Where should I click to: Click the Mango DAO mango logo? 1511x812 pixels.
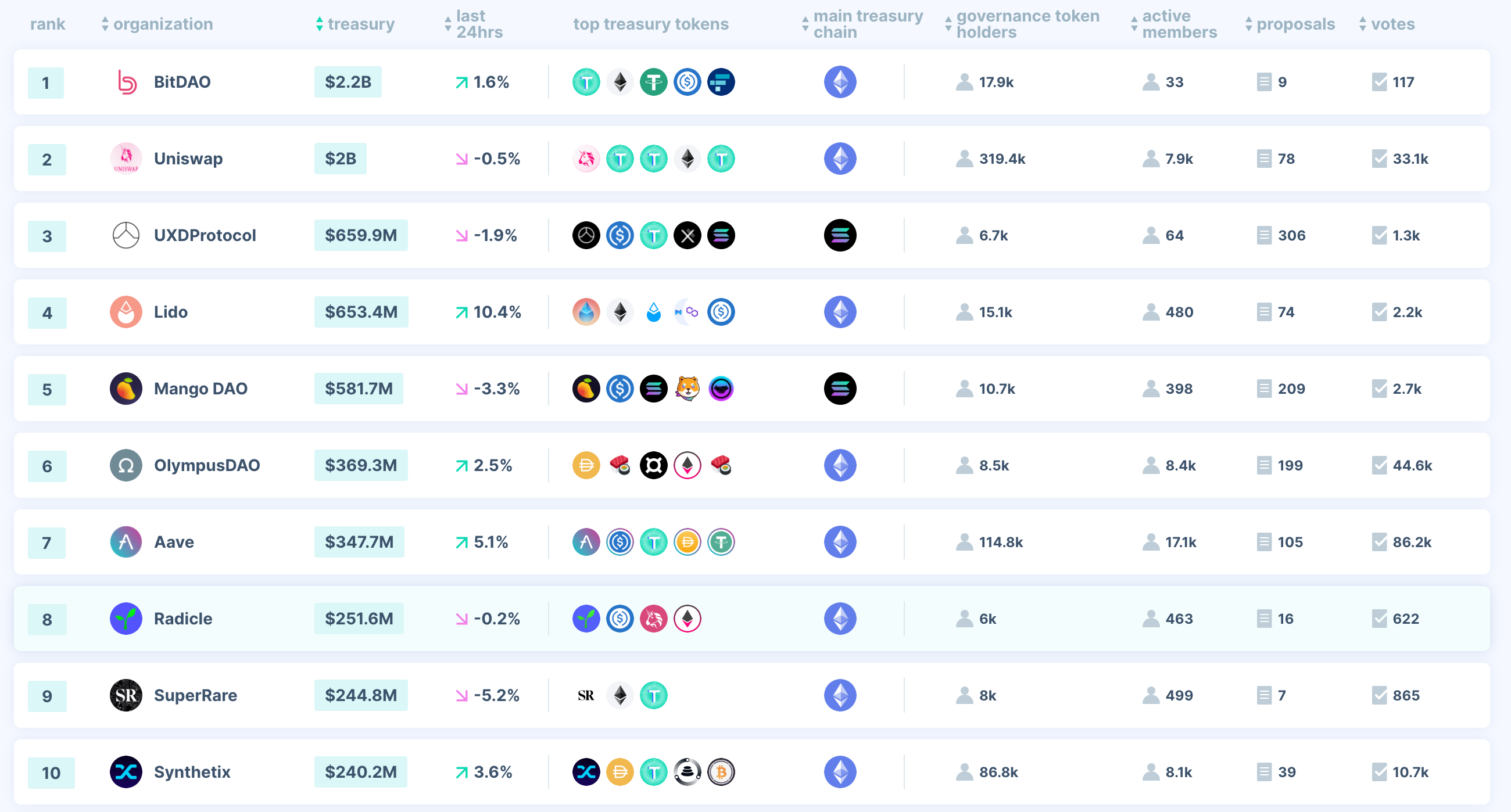click(126, 389)
